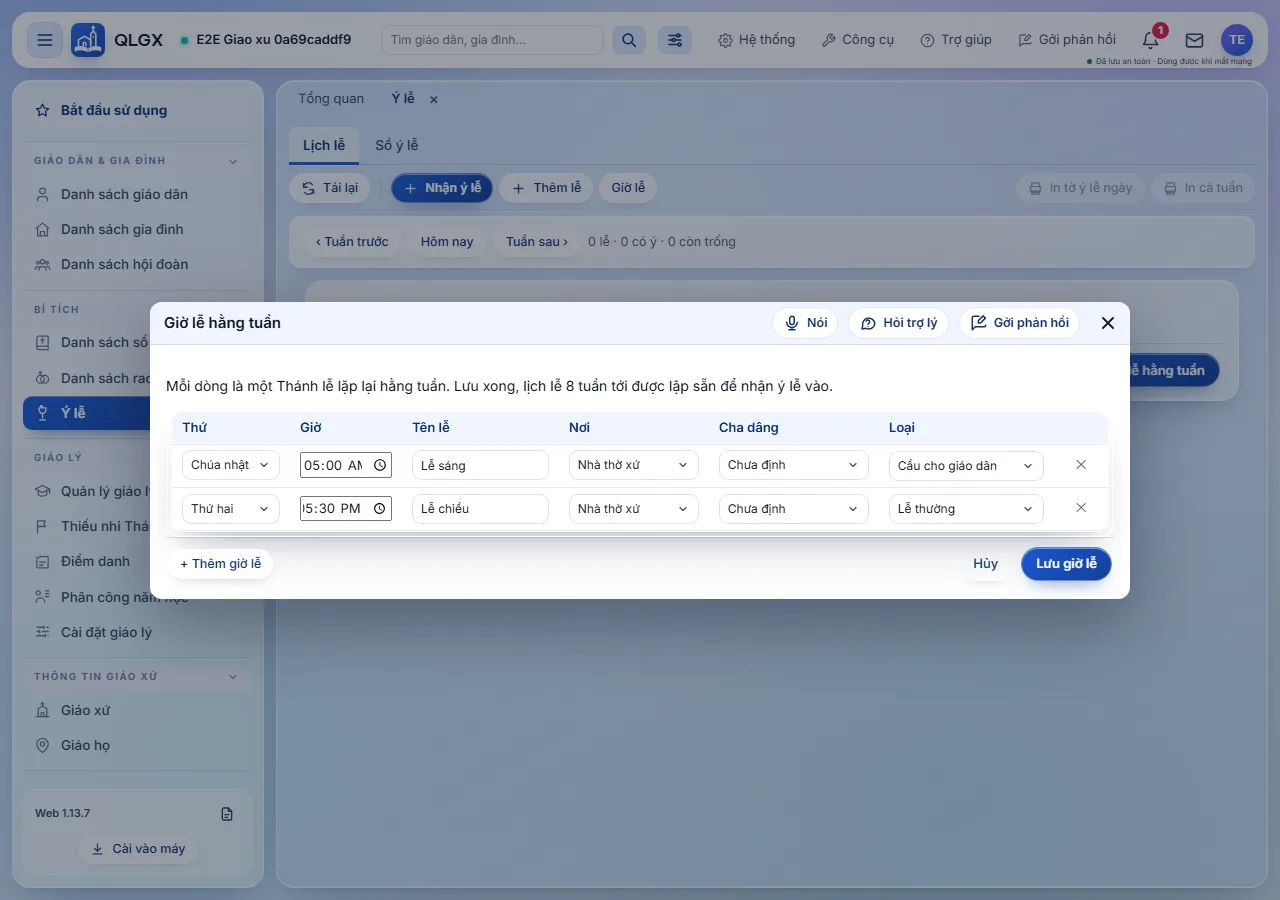1280x900 pixels.
Task: Click the Nhận ý lễ button
Action: coord(442,188)
